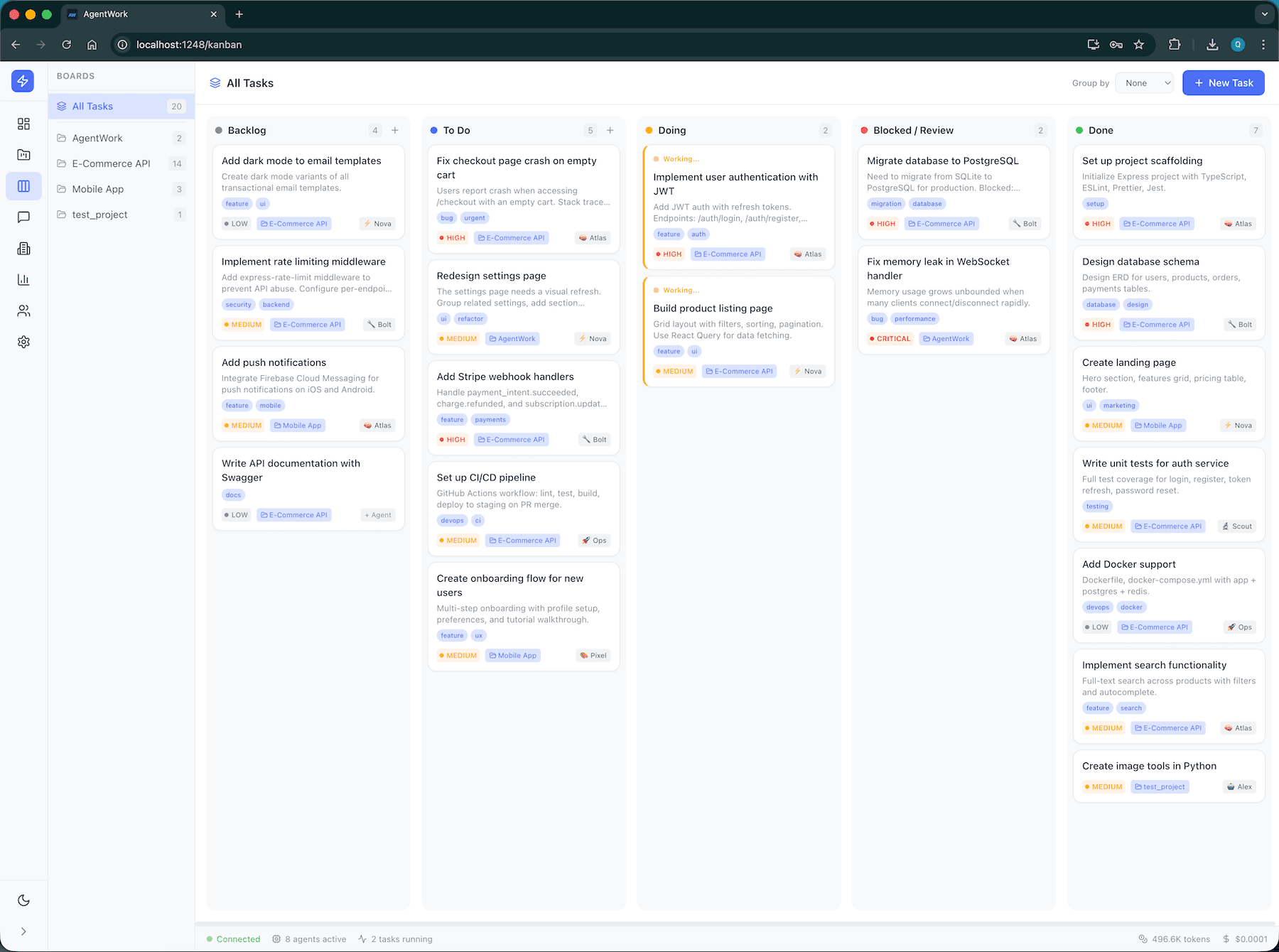Click the lightning bolt app logo
Viewport: 1279px width, 952px height.
tap(22, 81)
